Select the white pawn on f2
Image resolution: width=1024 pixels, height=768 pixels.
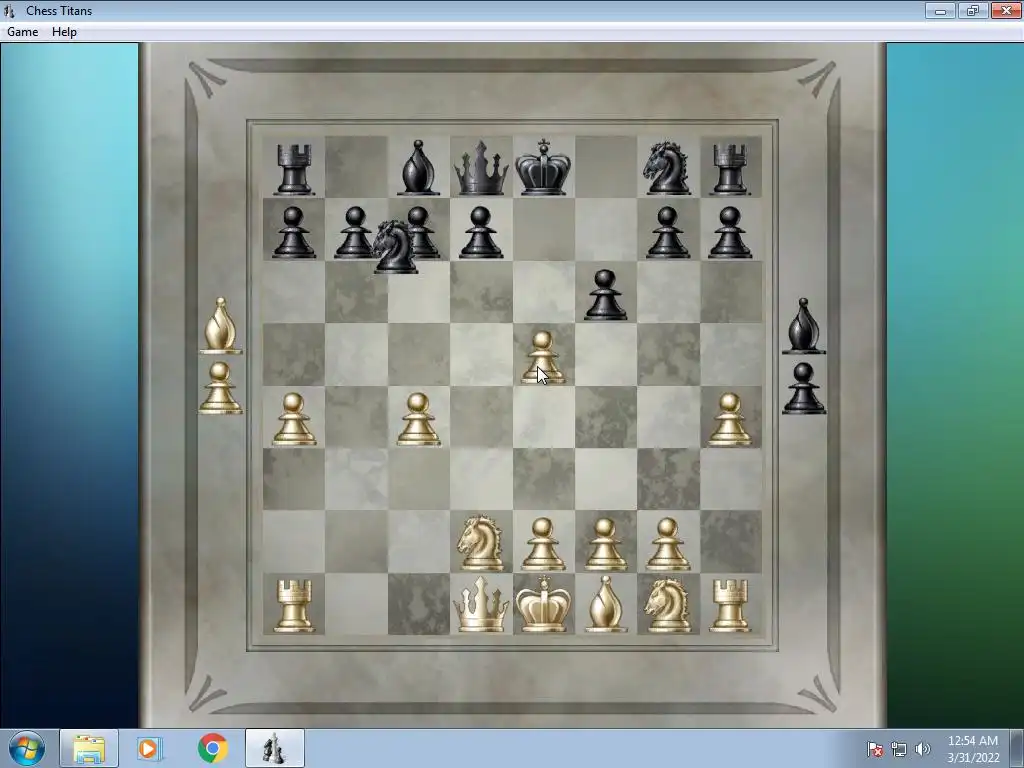coord(605,545)
